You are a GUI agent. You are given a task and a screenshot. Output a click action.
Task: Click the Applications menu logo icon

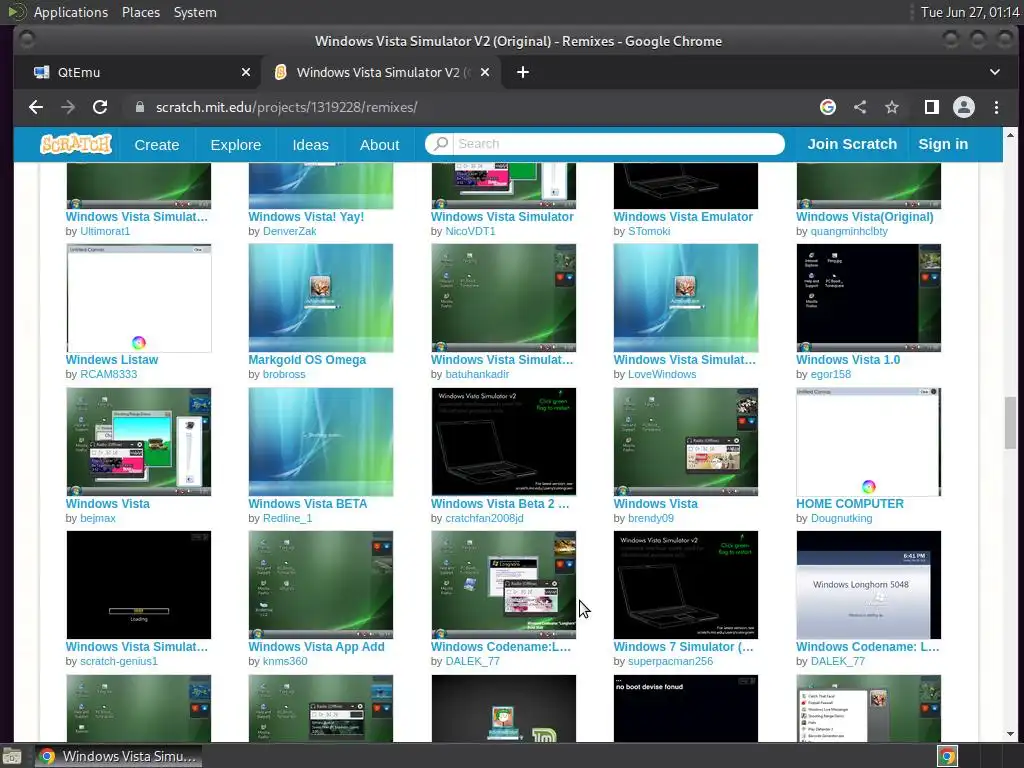[x=16, y=12]
